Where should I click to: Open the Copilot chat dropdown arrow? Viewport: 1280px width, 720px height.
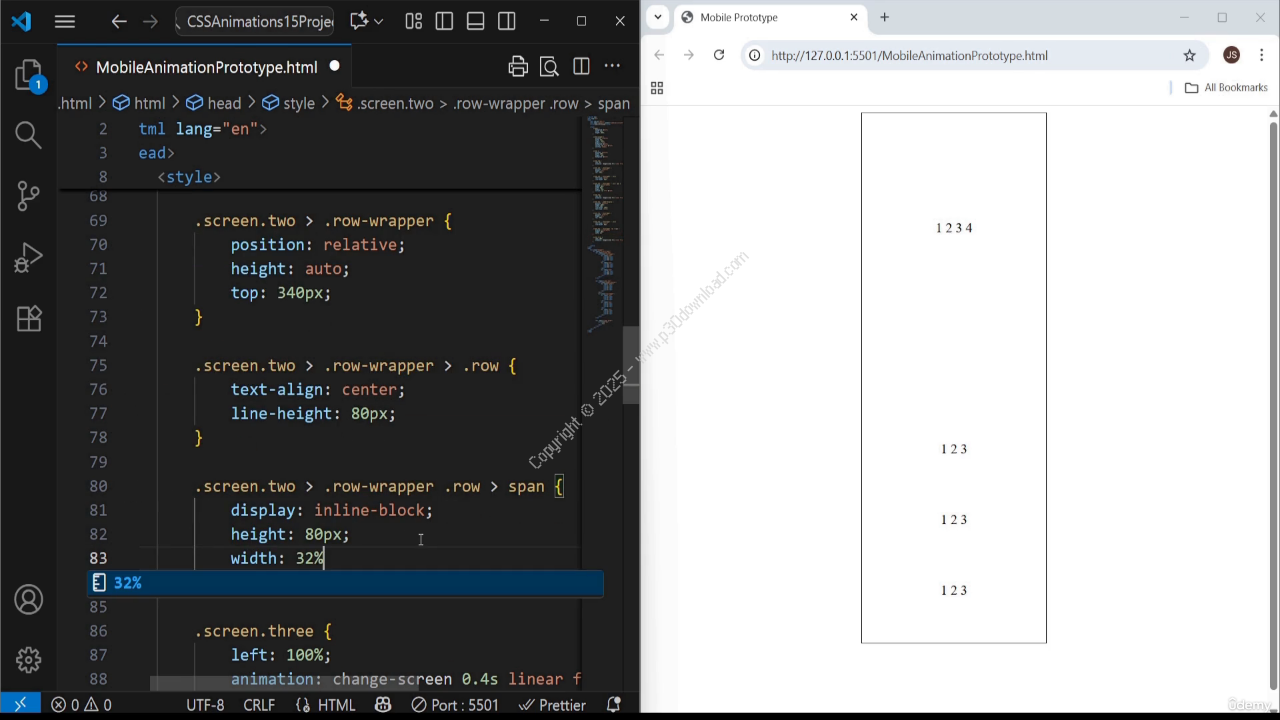[378, 21]
